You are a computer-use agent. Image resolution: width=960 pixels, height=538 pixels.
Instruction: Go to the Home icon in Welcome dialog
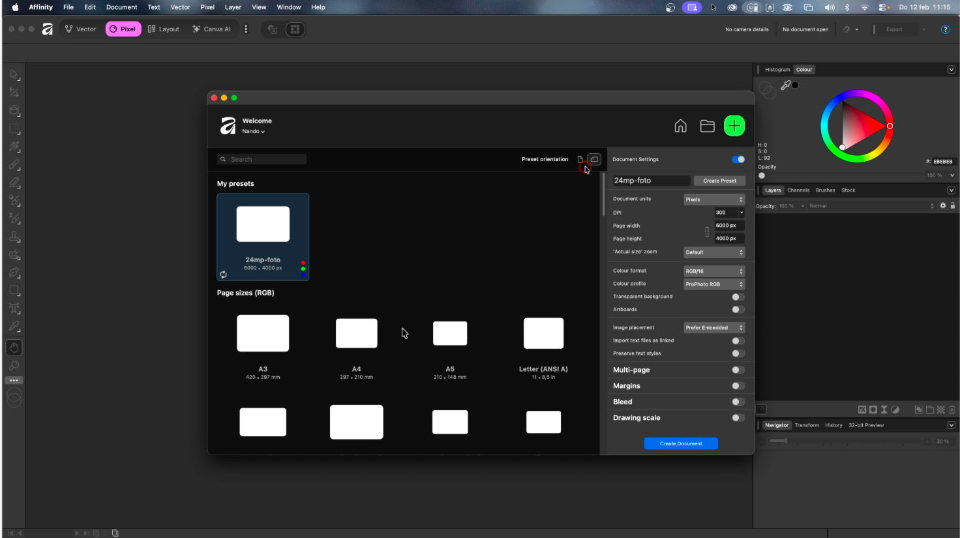click(x=680, y=126)
